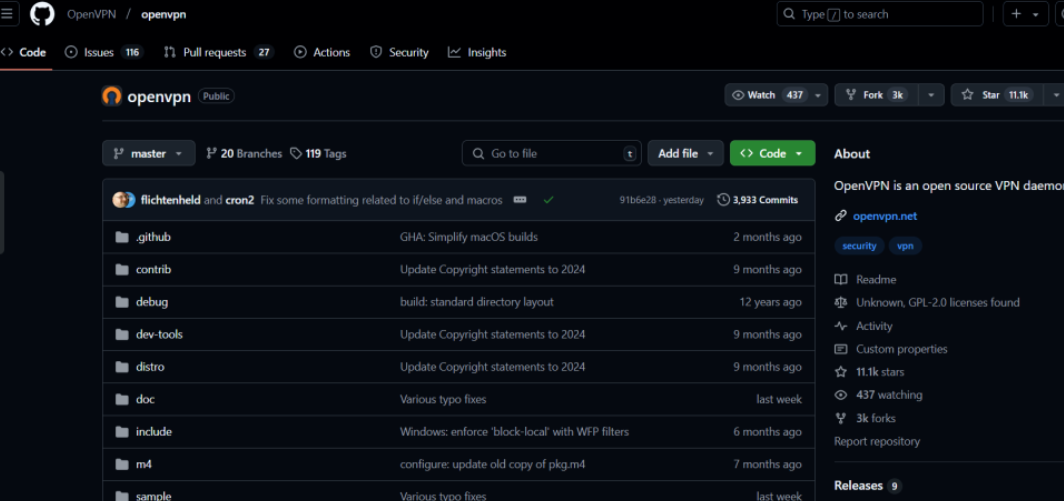Click the .github folder icon
This screenshot has height=501, width=1064.
pyautogui.click(x=122, y=237)
